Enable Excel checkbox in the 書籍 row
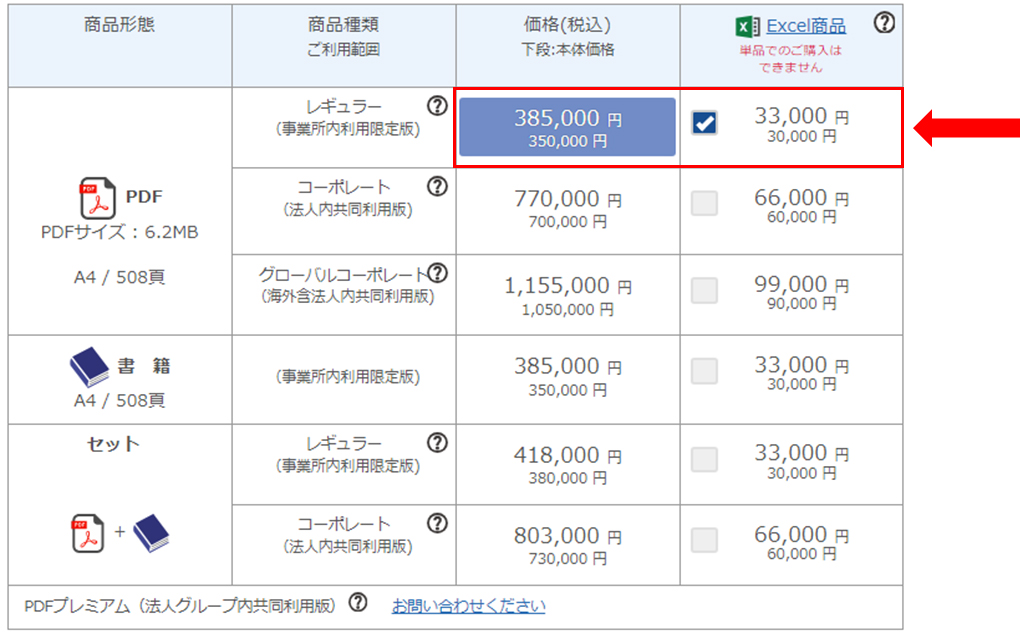Screen dimensions: 1020x636 click(705, 372)
